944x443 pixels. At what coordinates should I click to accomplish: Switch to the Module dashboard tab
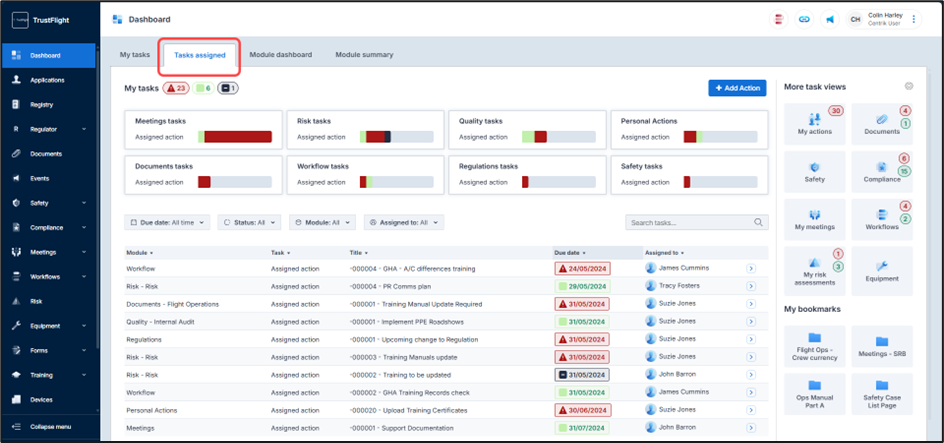(280, 55)
